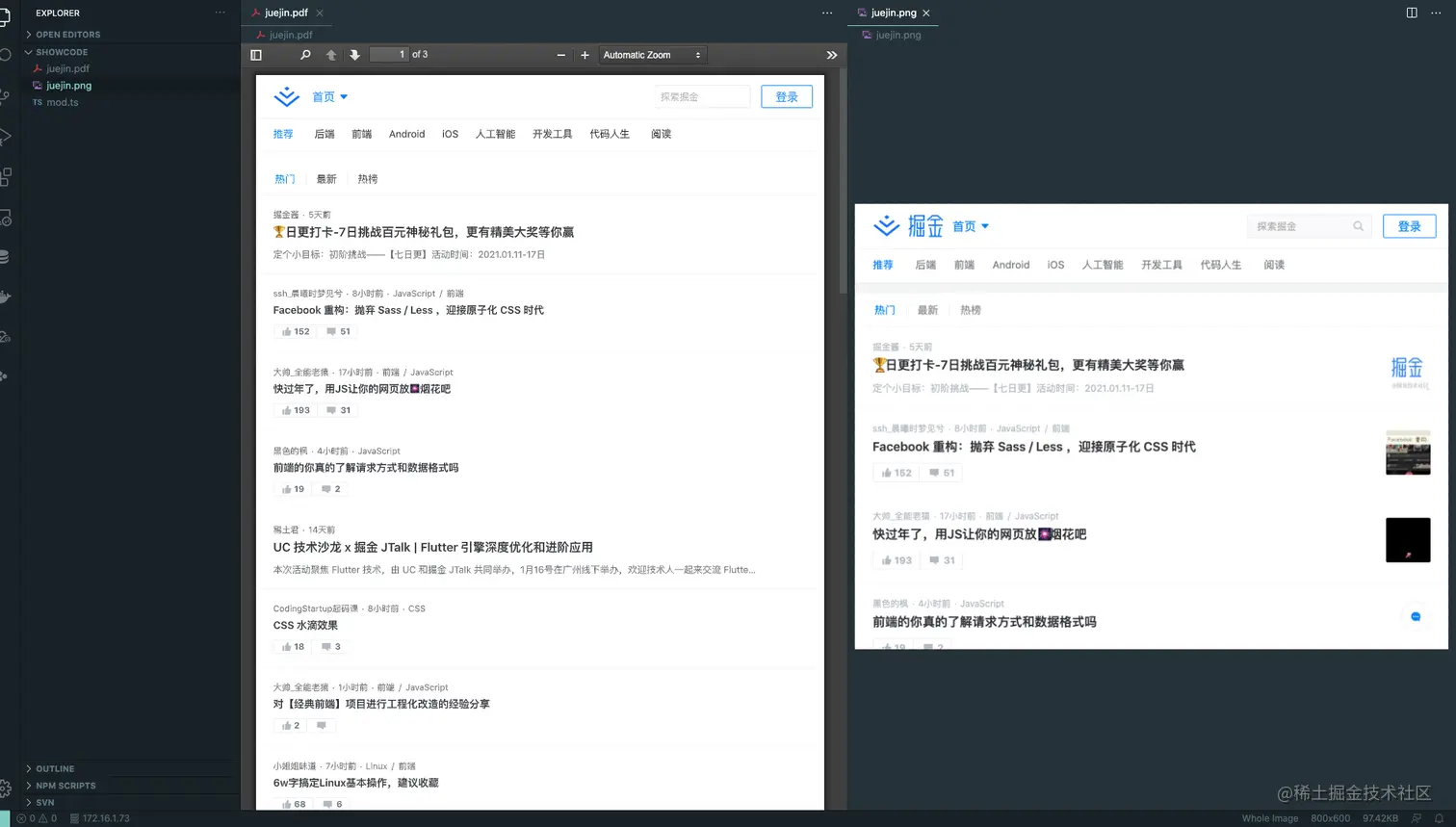Open Run and Debug view
The image size is (1456, 827).
[x=5, y=137]
